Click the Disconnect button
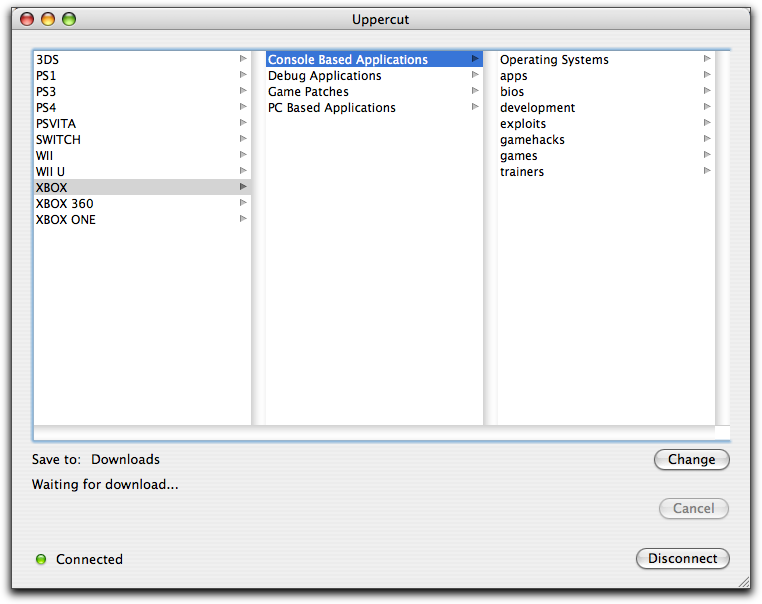Screen dimensions: 762x604 [x=682, y=558]
